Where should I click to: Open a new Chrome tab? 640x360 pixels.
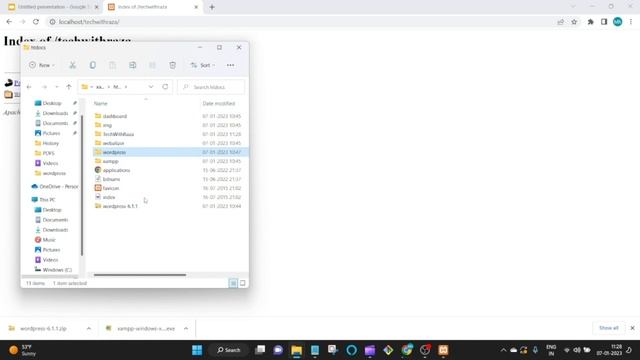(x=212, y=7)
